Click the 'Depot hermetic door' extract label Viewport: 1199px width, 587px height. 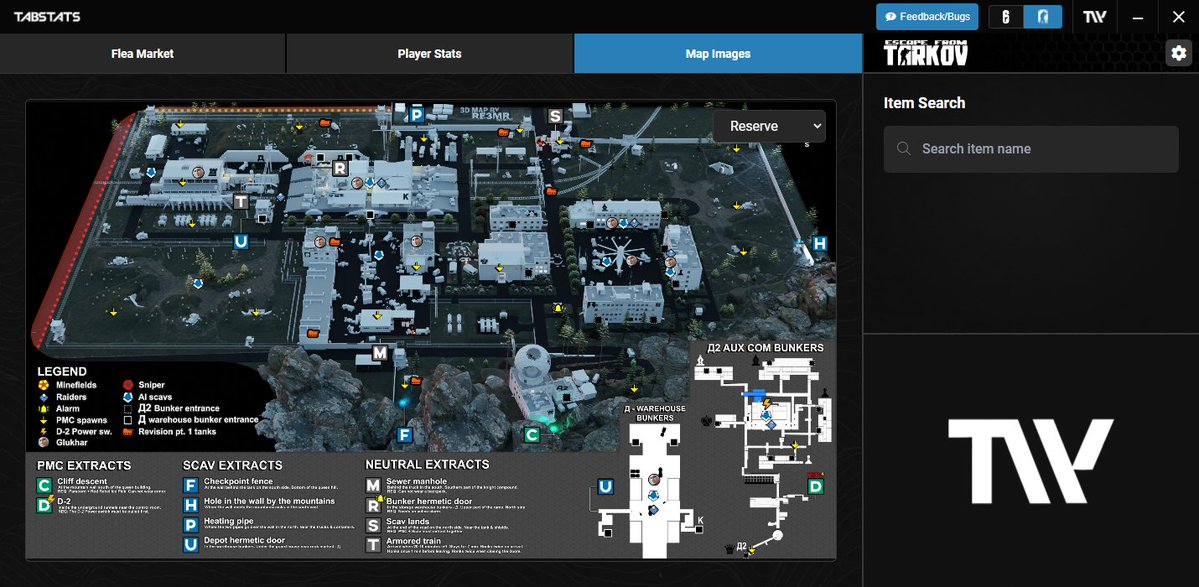pyautogui.click(x=243, y=540)
